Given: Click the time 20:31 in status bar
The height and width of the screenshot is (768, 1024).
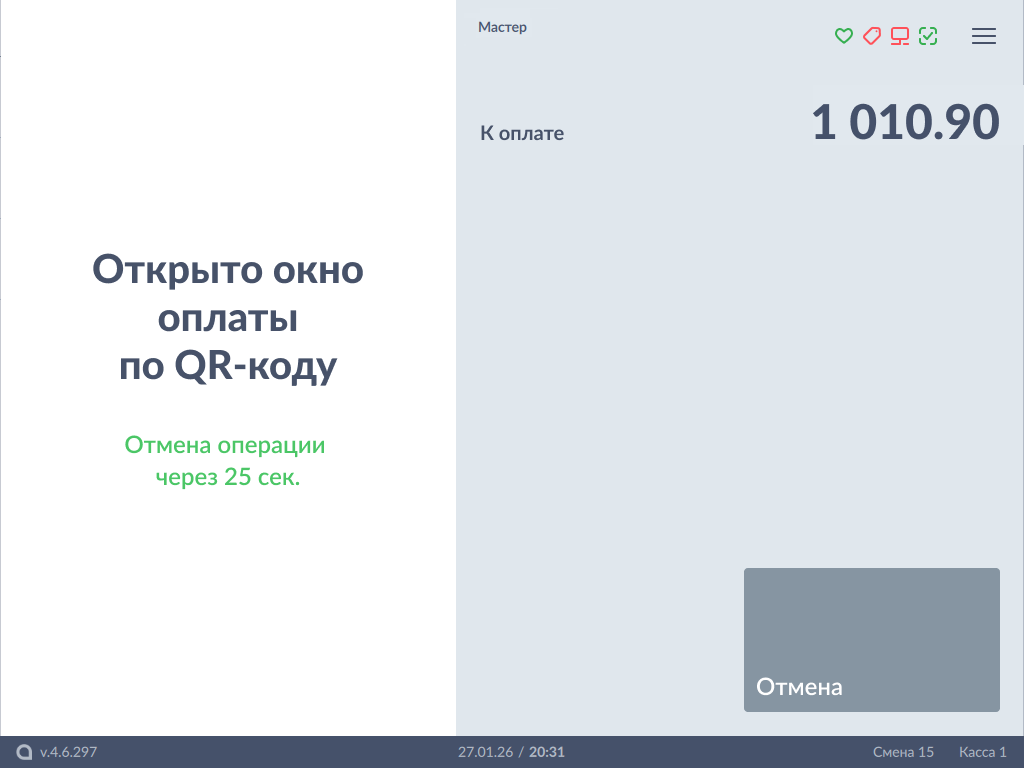Looking at the screenshot, I should coord(547,752).
